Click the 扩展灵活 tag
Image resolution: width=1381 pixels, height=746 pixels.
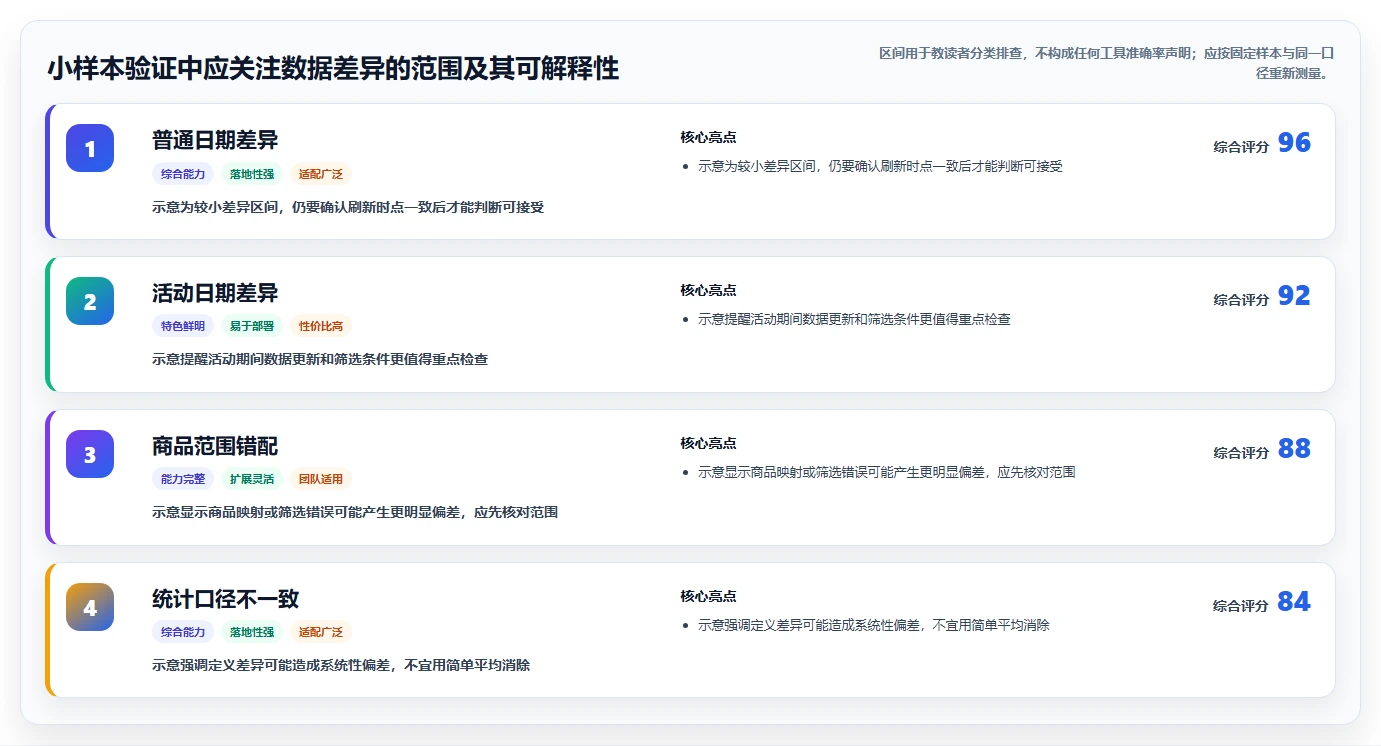pos(252,479)
